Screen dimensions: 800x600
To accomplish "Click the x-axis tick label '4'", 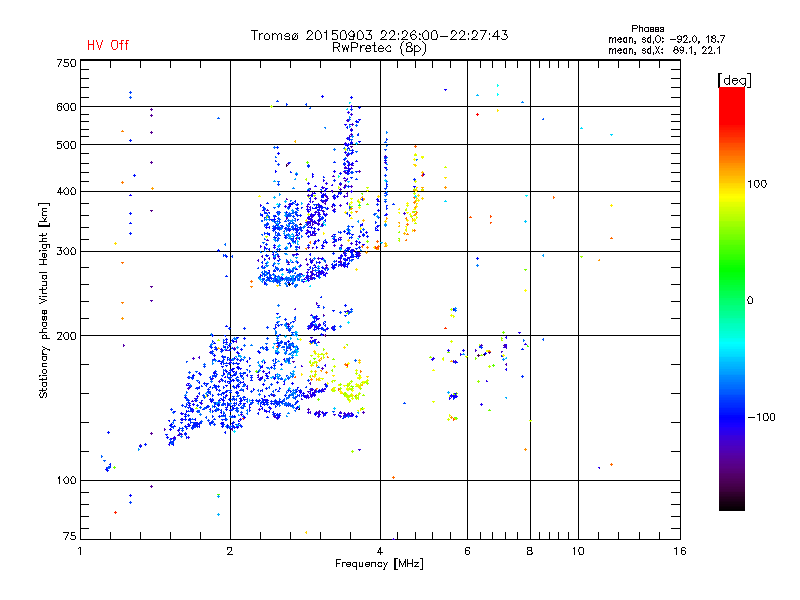I will click(x=380, y=551).
